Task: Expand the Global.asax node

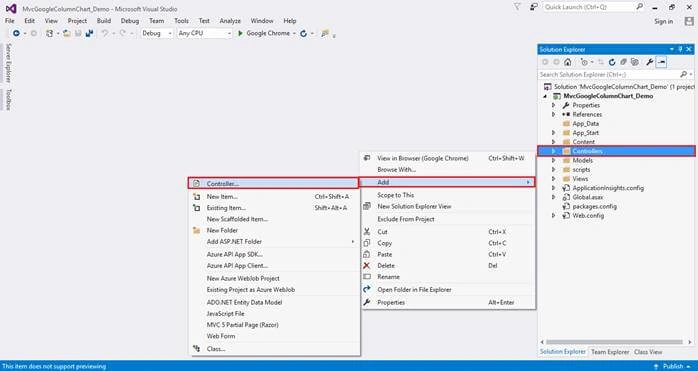Action: tap(553, 197)
